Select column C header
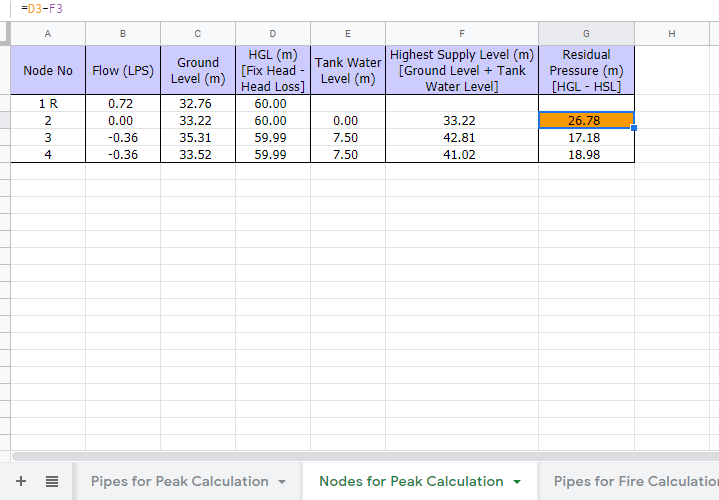Screen dimensions: 719x500 point(198,33)
